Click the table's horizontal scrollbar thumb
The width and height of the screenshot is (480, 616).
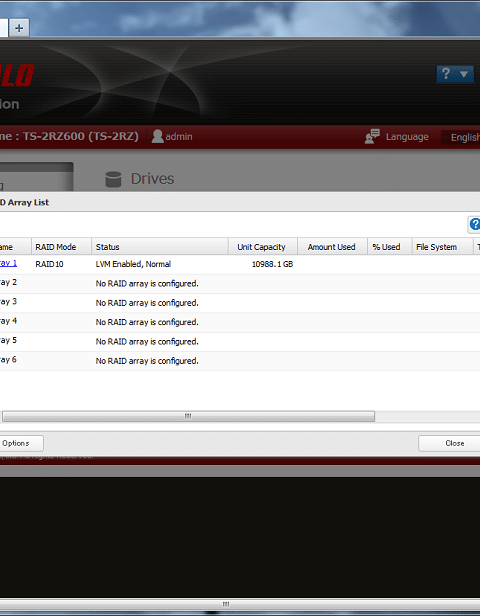click(x=189, y=416)
